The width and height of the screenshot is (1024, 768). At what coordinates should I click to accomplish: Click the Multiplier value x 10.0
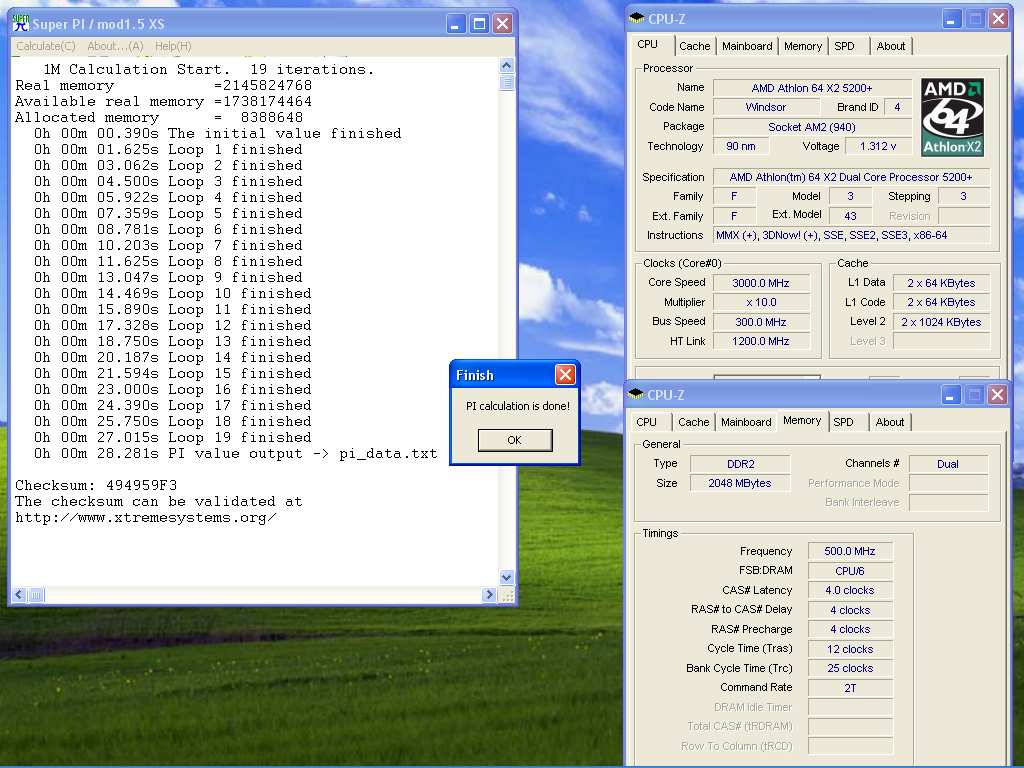761,302
